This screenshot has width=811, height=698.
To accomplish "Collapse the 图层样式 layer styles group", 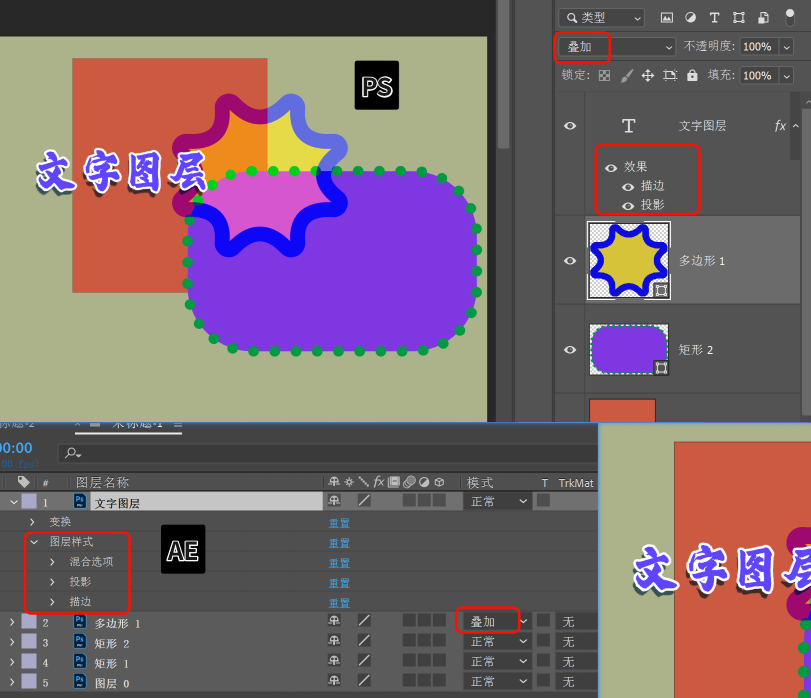I will coord(34,542).
